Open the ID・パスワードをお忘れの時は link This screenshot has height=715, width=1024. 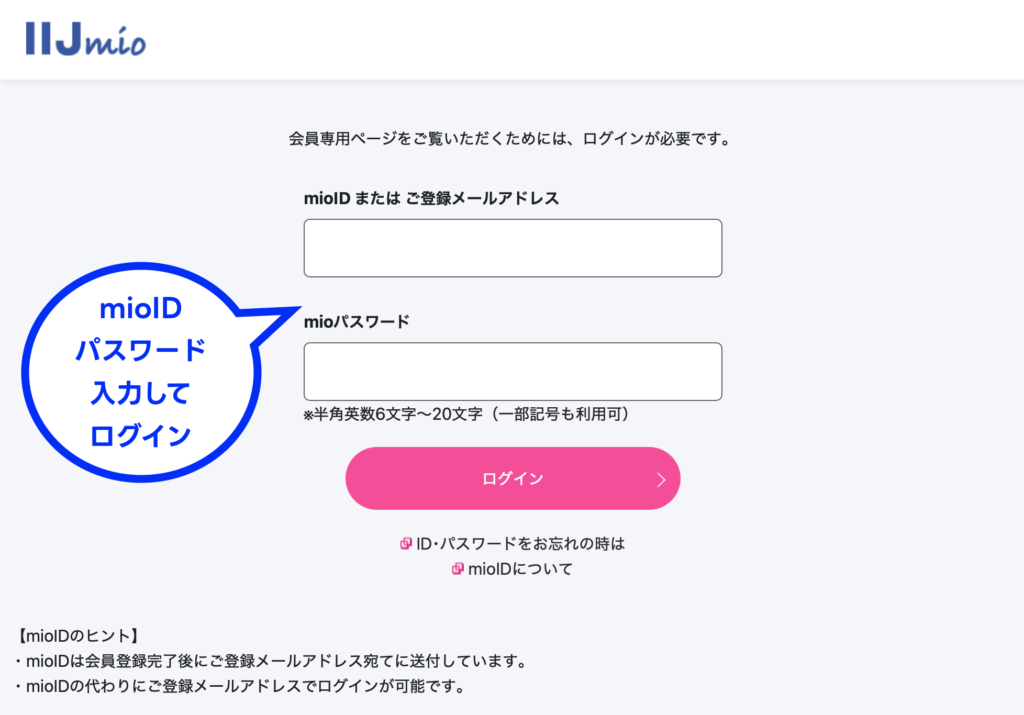(520, 544)
